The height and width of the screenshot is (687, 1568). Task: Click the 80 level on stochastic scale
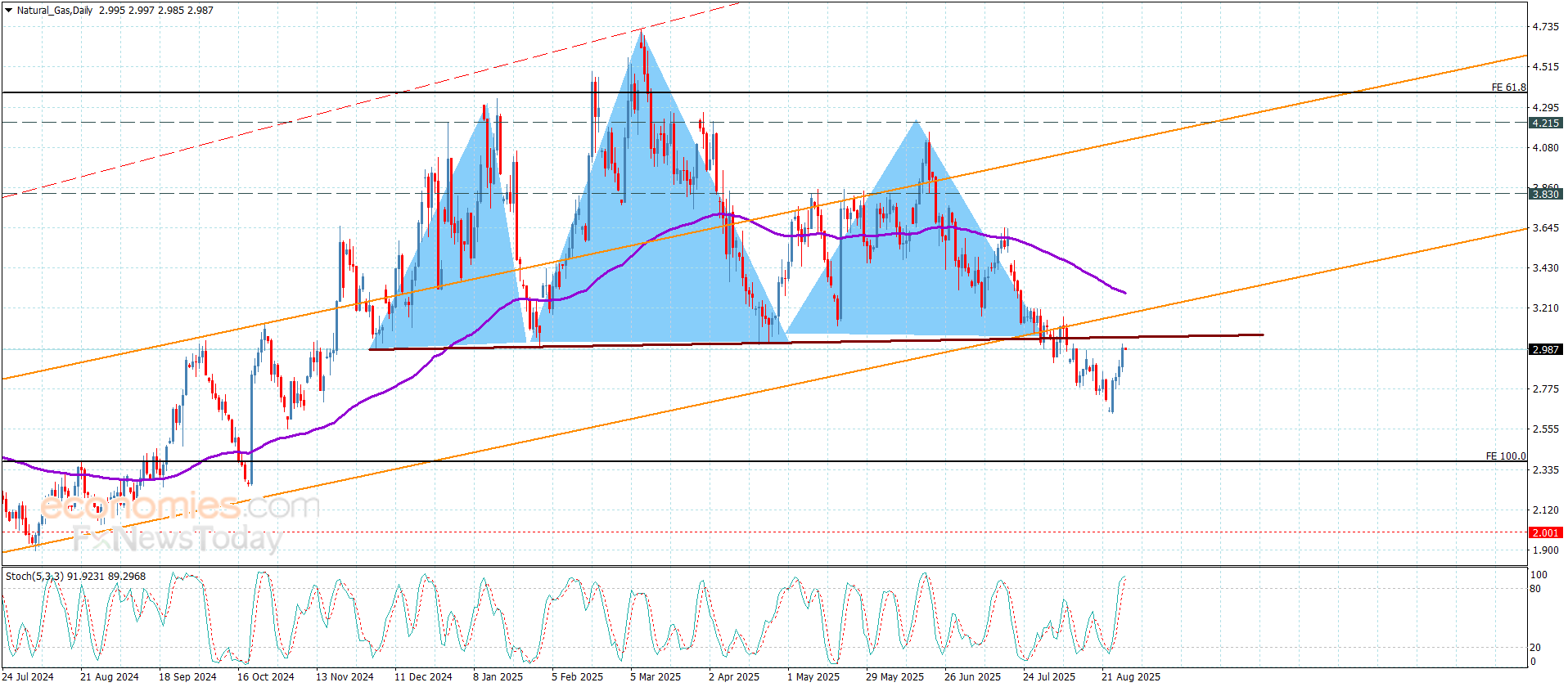point(1534,588)
